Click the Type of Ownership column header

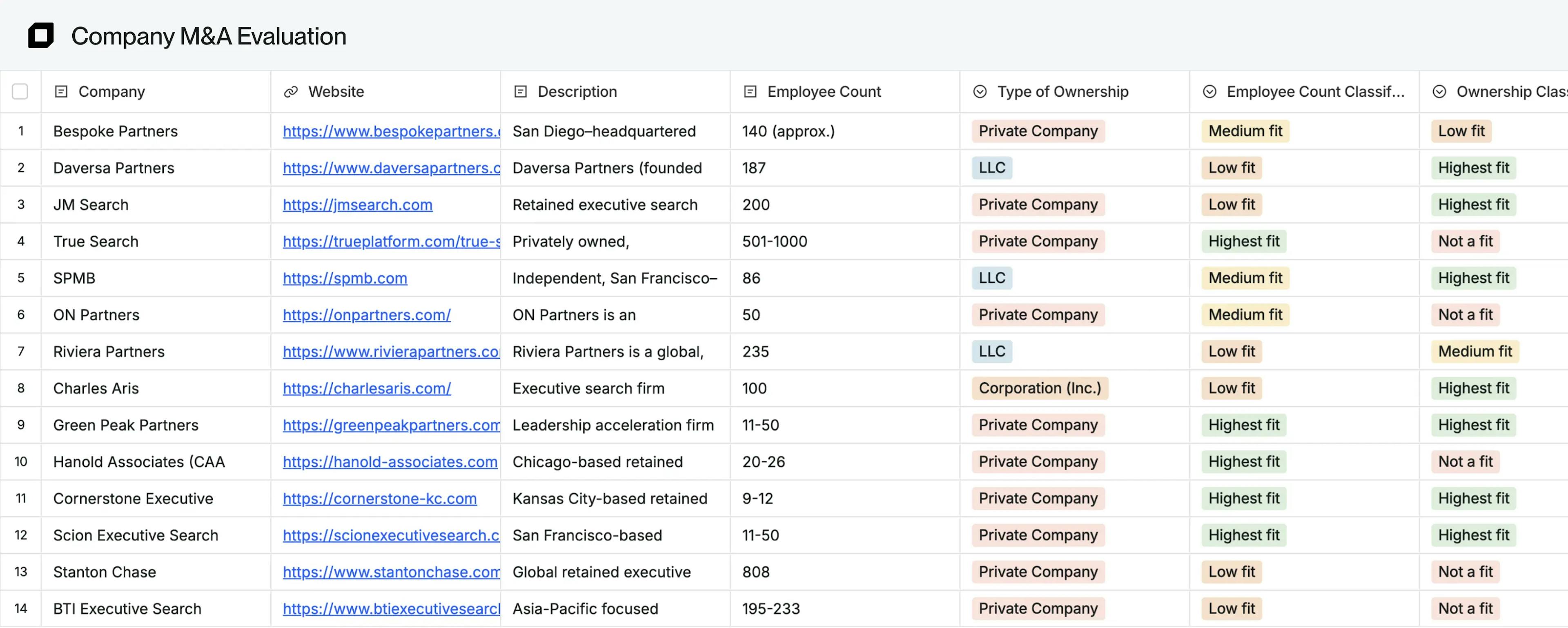1062,92
